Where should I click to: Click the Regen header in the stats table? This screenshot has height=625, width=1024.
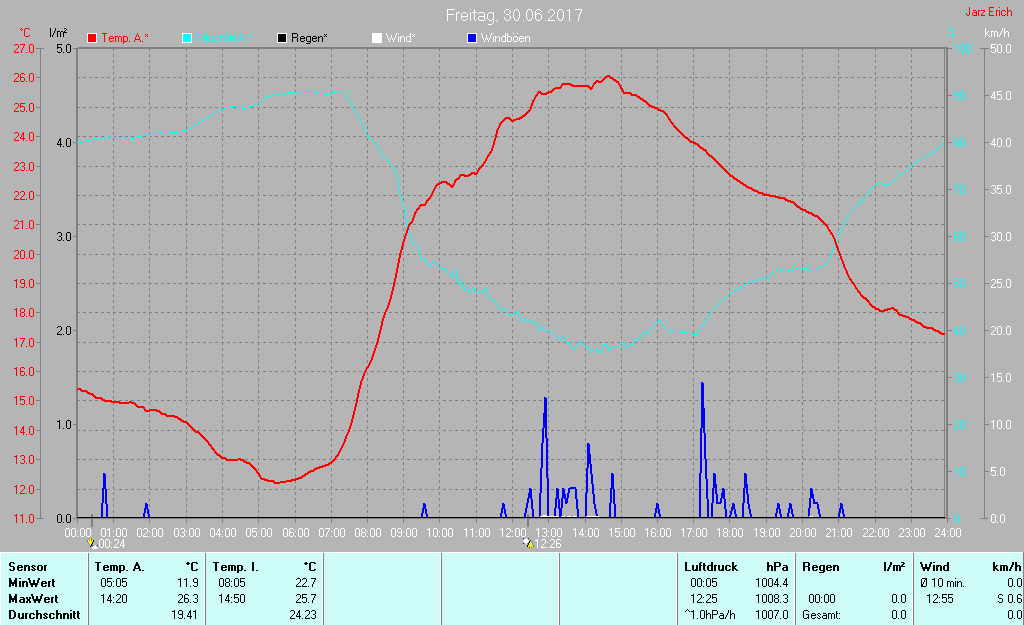[x=821, y=567]
